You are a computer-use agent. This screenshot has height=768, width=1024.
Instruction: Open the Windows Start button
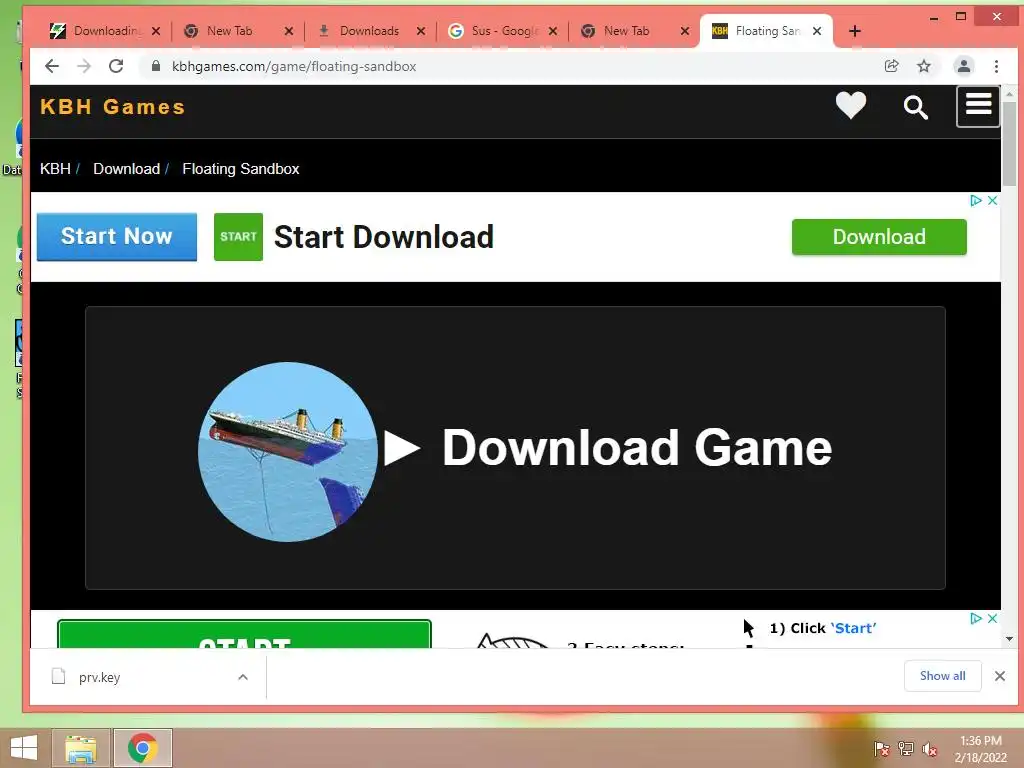tap(24, 748)
